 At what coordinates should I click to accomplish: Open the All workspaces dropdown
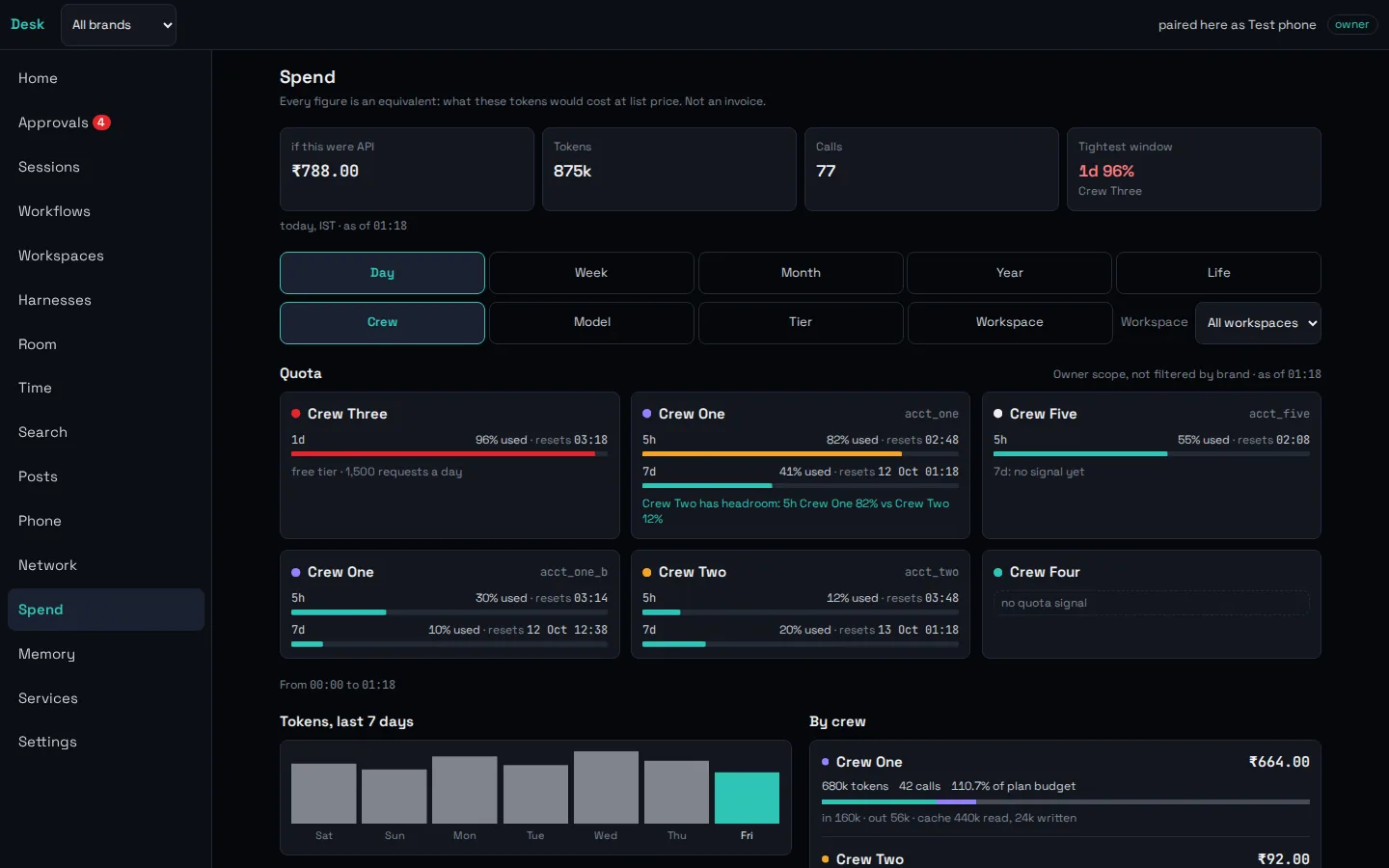(1258, 323)
